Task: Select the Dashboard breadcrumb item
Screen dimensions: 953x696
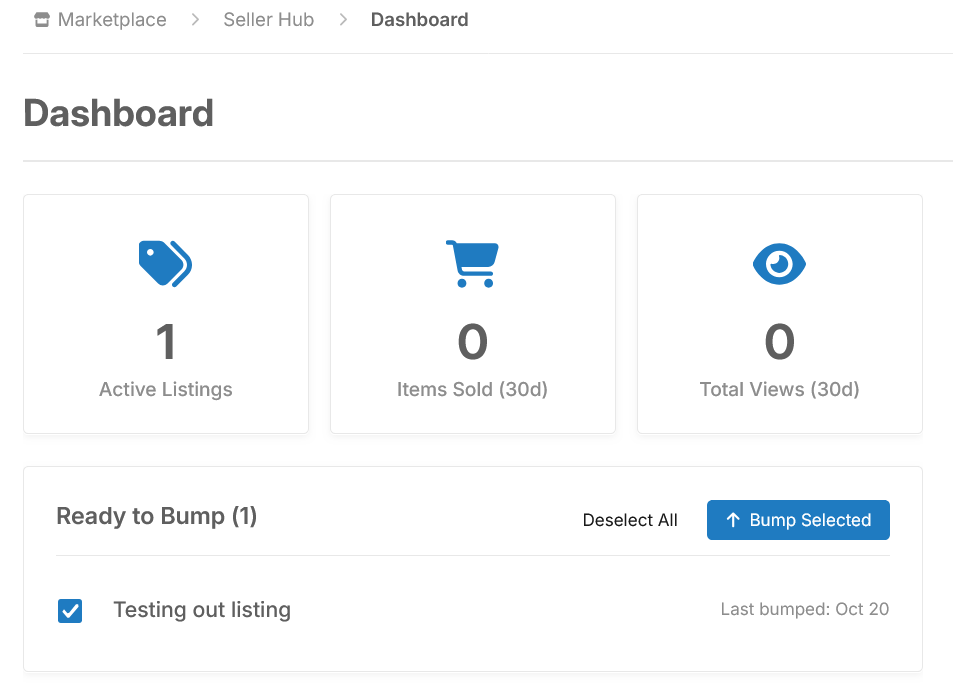Action: (419, 20)
